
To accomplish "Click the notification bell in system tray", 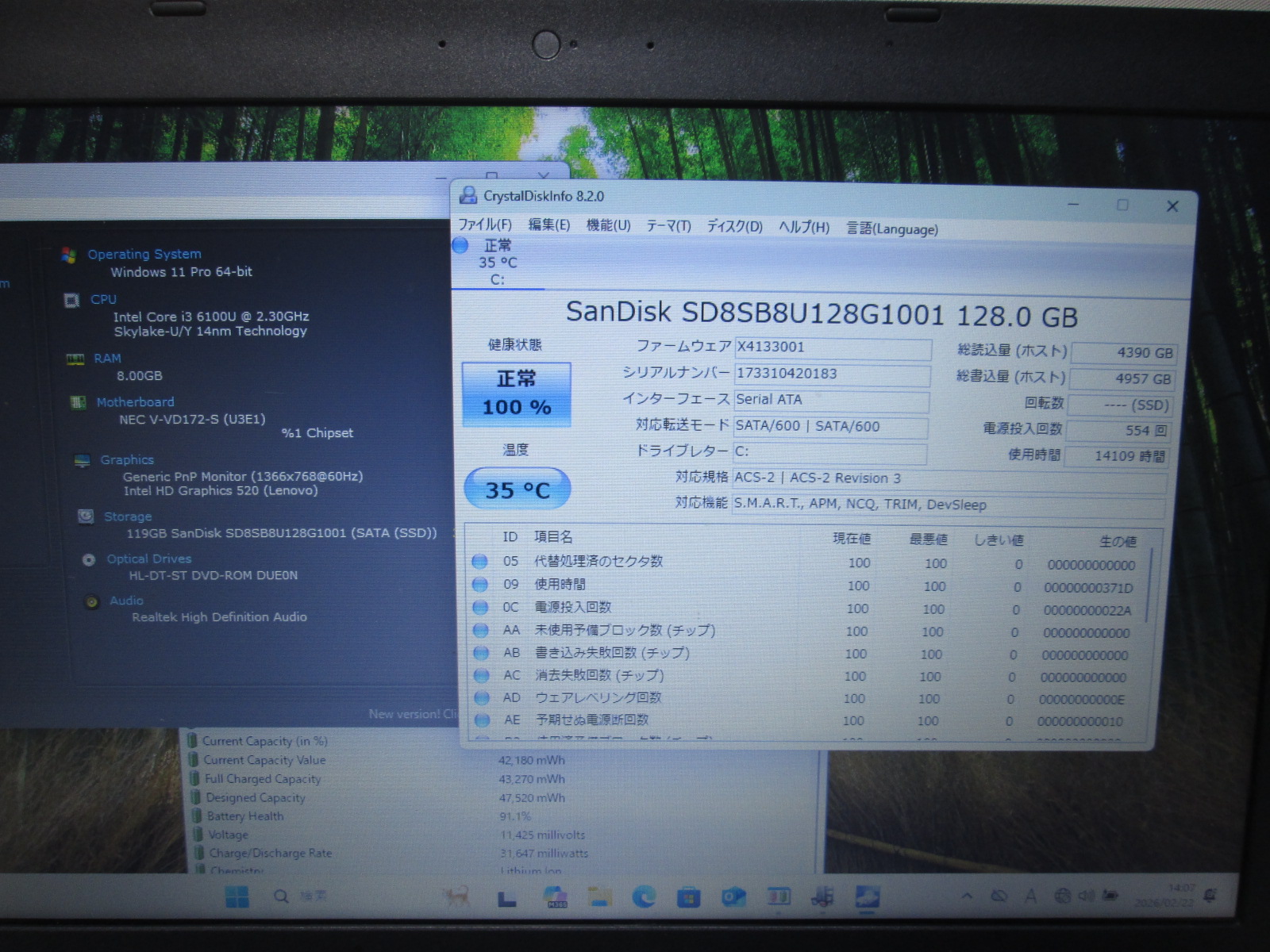I will tap(1210, 896).
